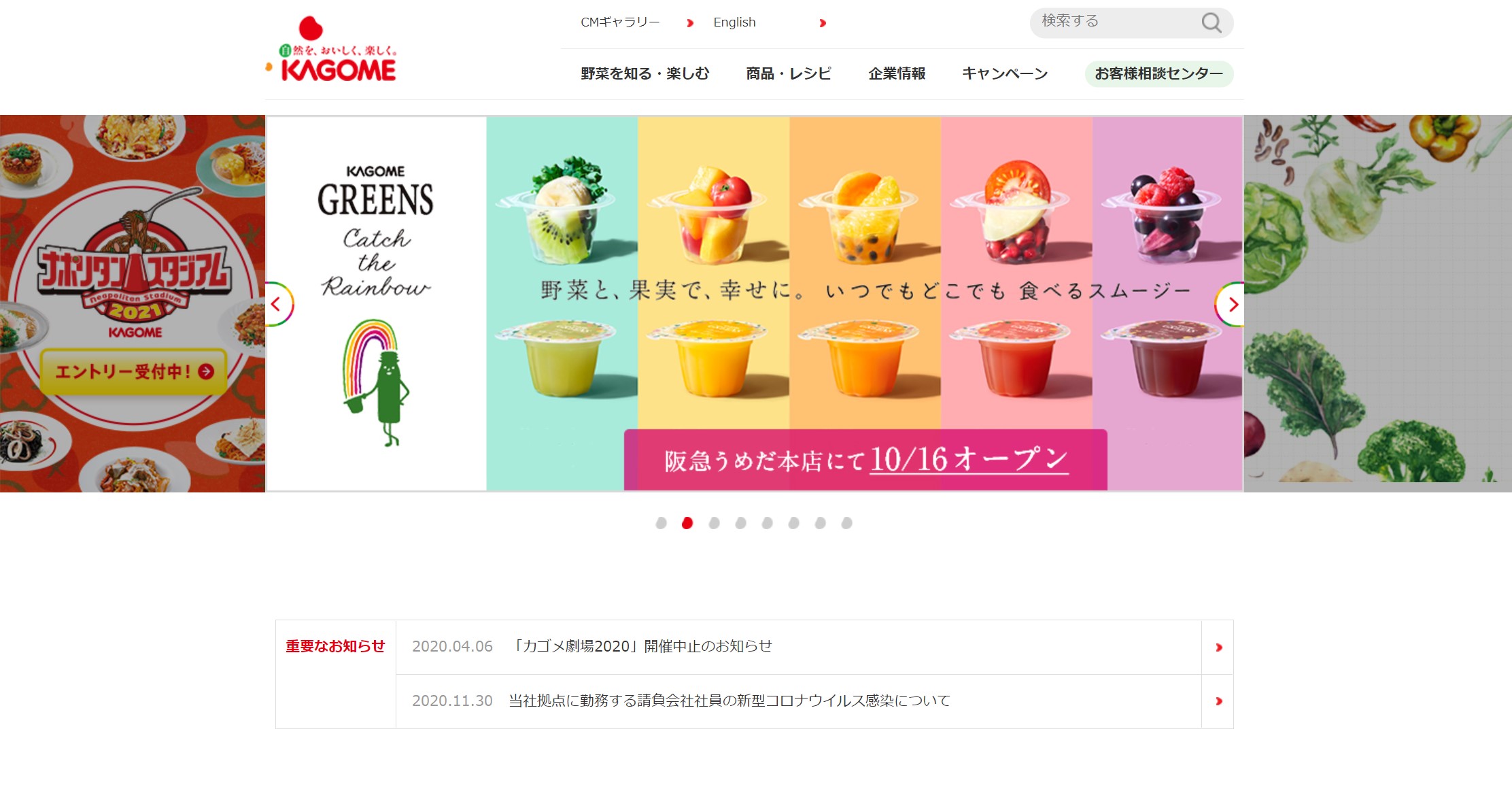Open 当社拠点に勤務する請負会社社員 notice link

point(729,701)
